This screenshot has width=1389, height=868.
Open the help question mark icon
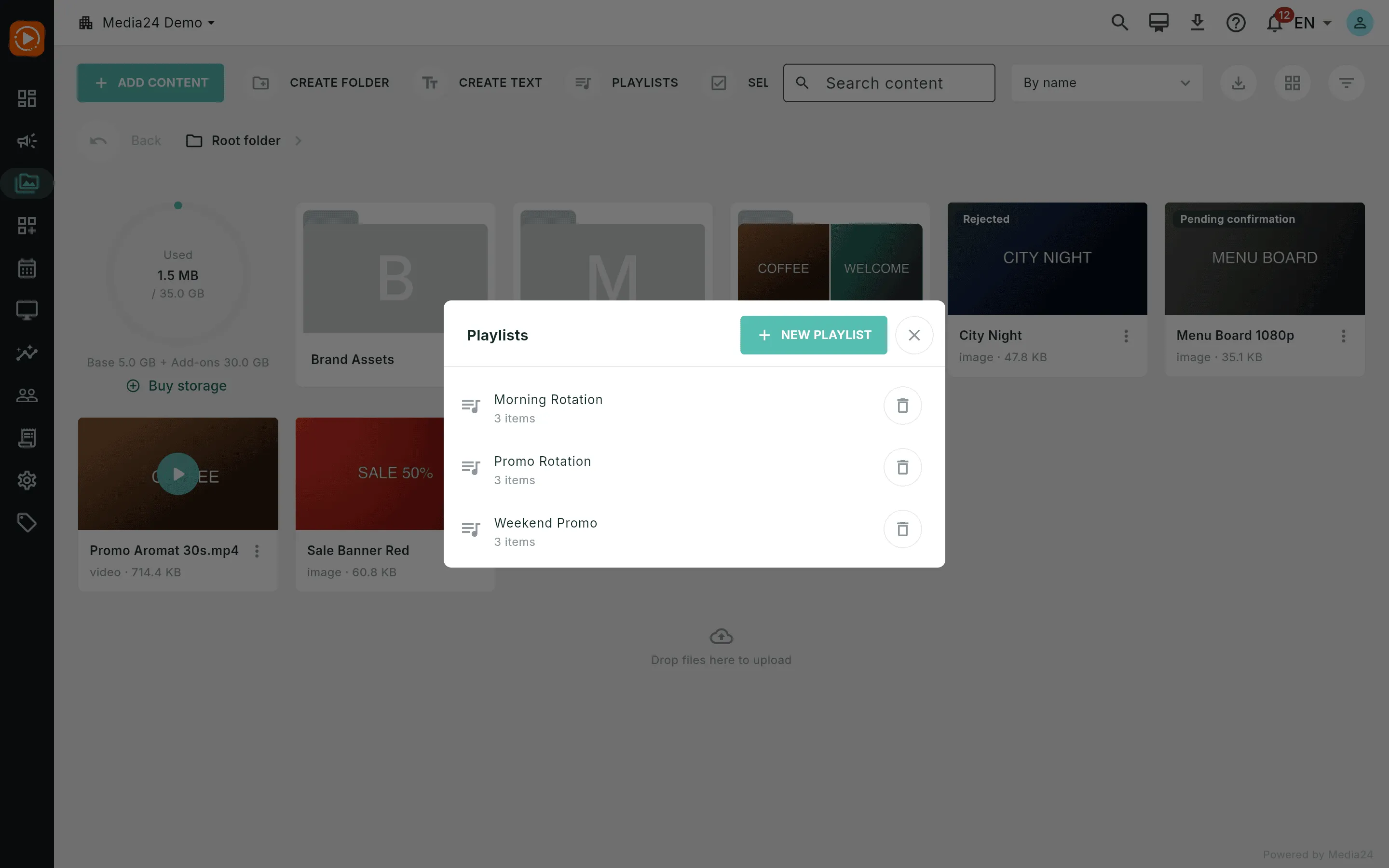coord(1236,22)
